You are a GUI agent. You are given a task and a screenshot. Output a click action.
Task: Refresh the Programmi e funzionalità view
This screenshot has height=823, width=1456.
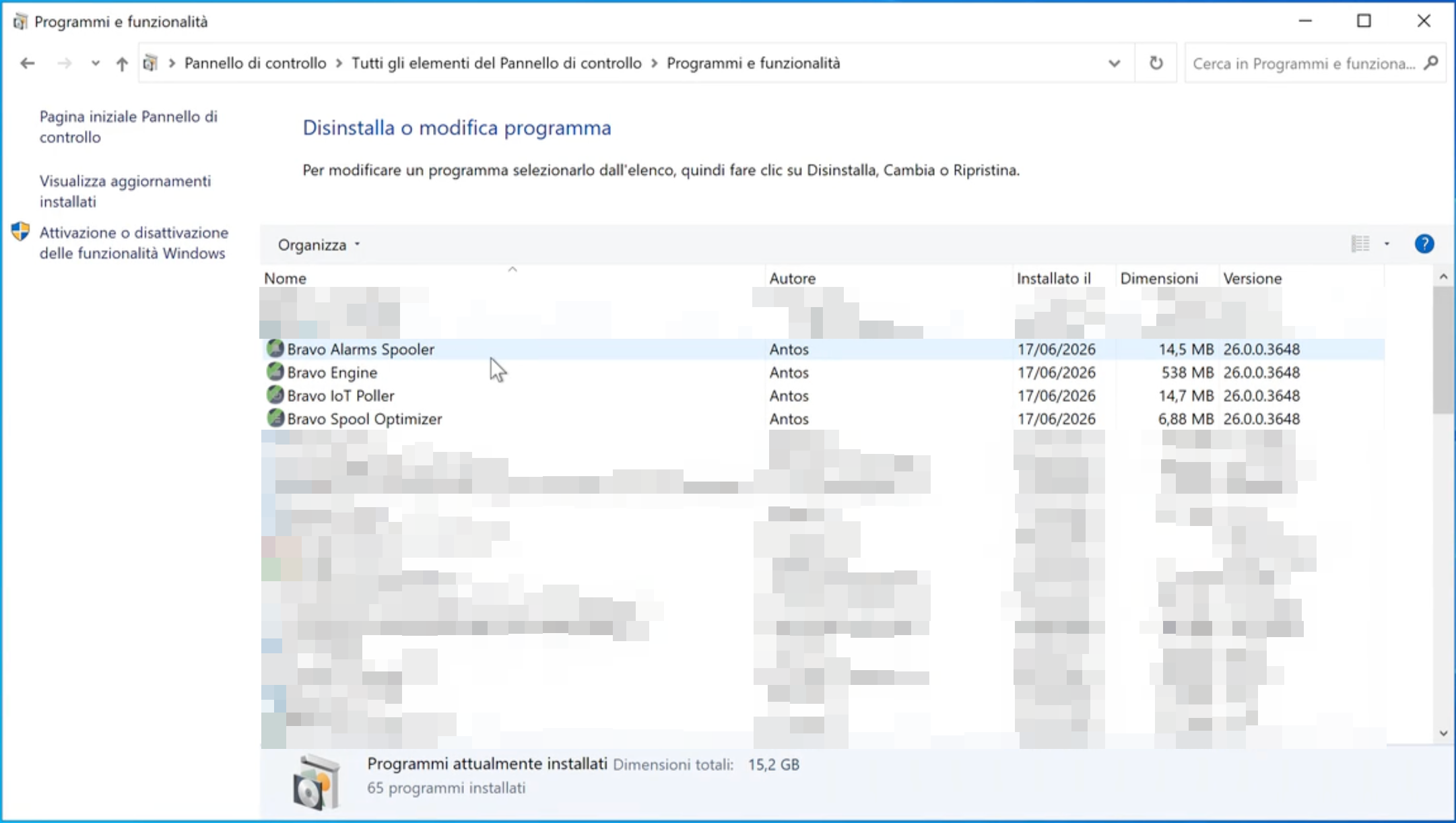click(1156, 63)
